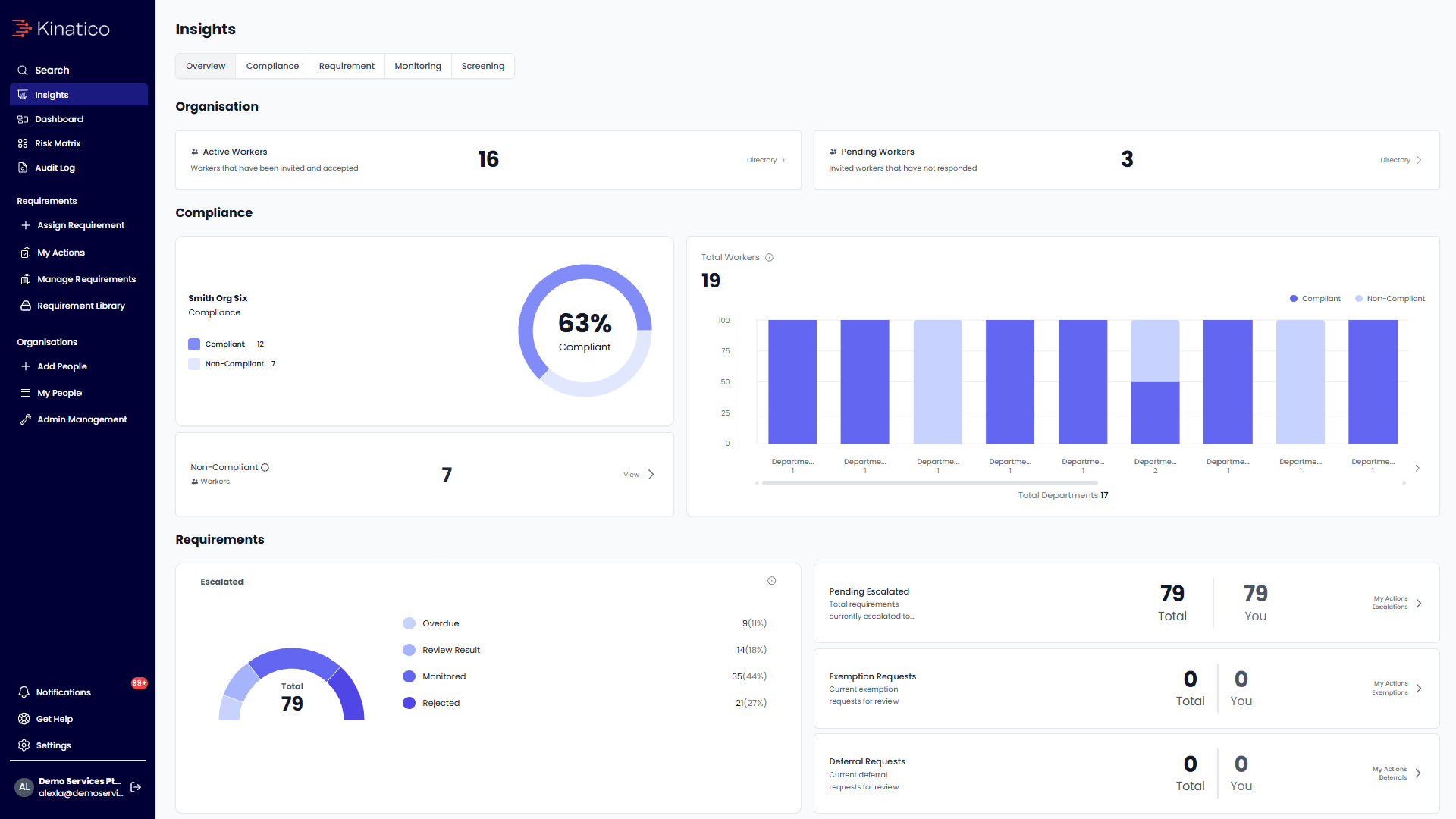The height and width of the screenshot is (819, 1456).
Task: Open Manage Requirements
Action: pyautogui.click(x=78, y=279)
